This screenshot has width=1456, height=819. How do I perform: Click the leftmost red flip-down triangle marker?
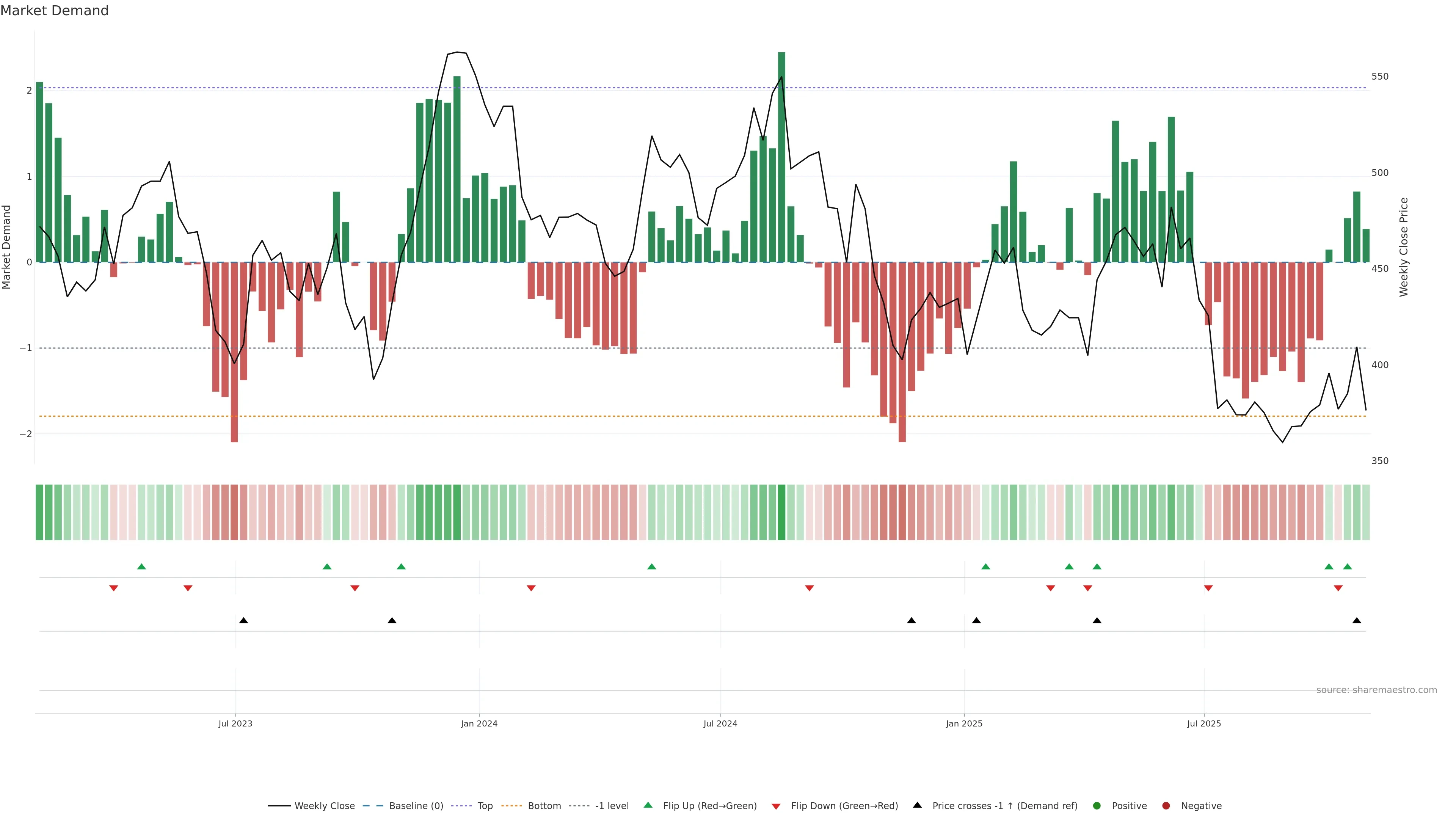[114, 588]
